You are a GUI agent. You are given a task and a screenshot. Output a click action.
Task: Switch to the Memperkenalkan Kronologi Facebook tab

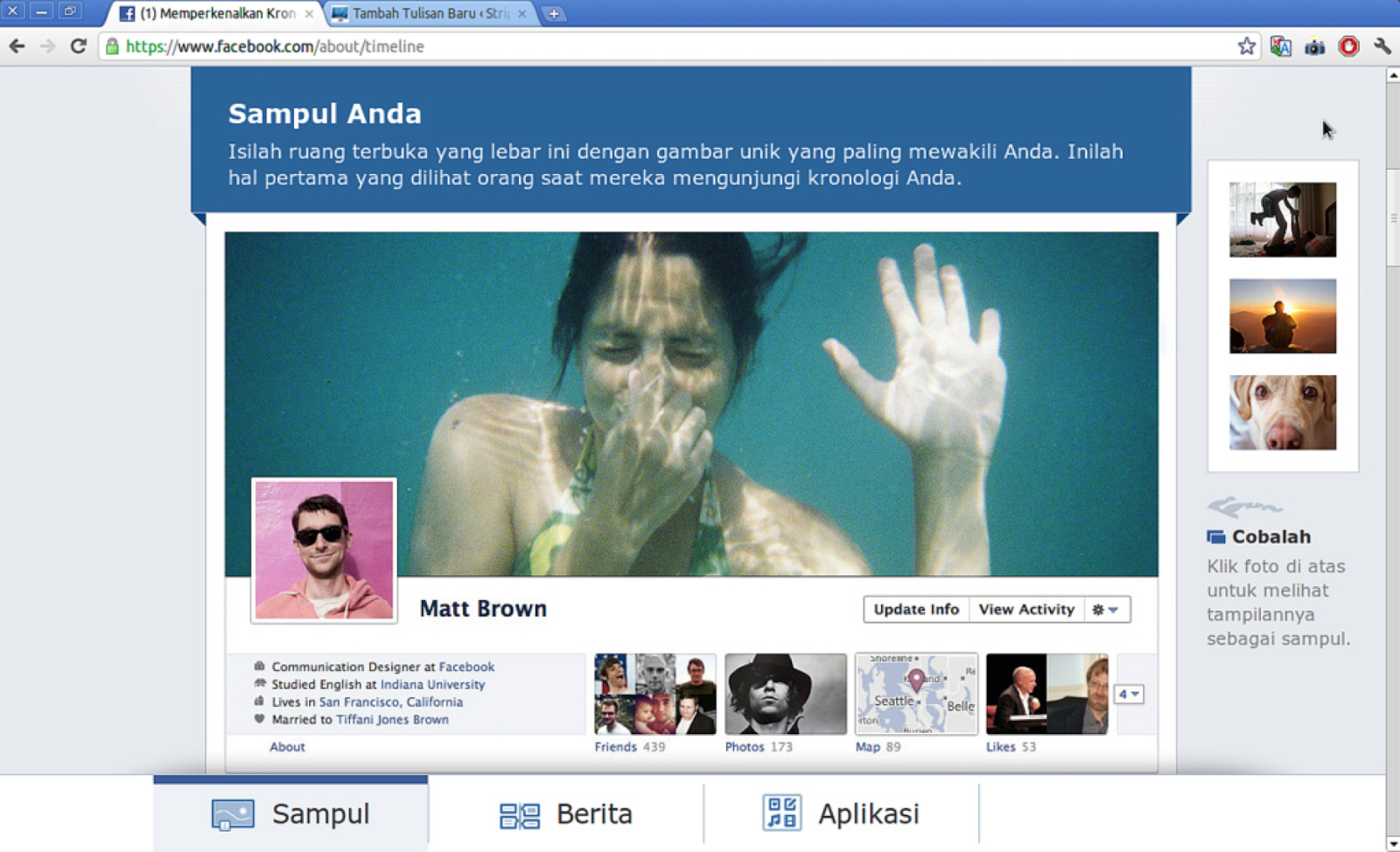[214, 14]
